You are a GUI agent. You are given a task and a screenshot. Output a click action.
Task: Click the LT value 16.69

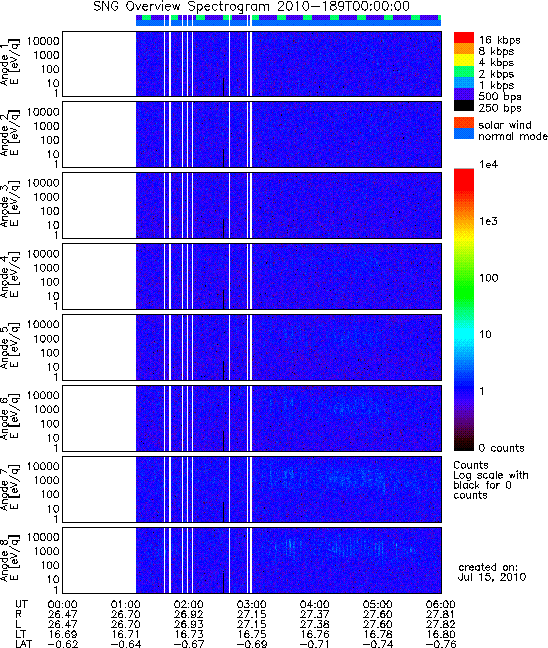click(x=62, y=634)
